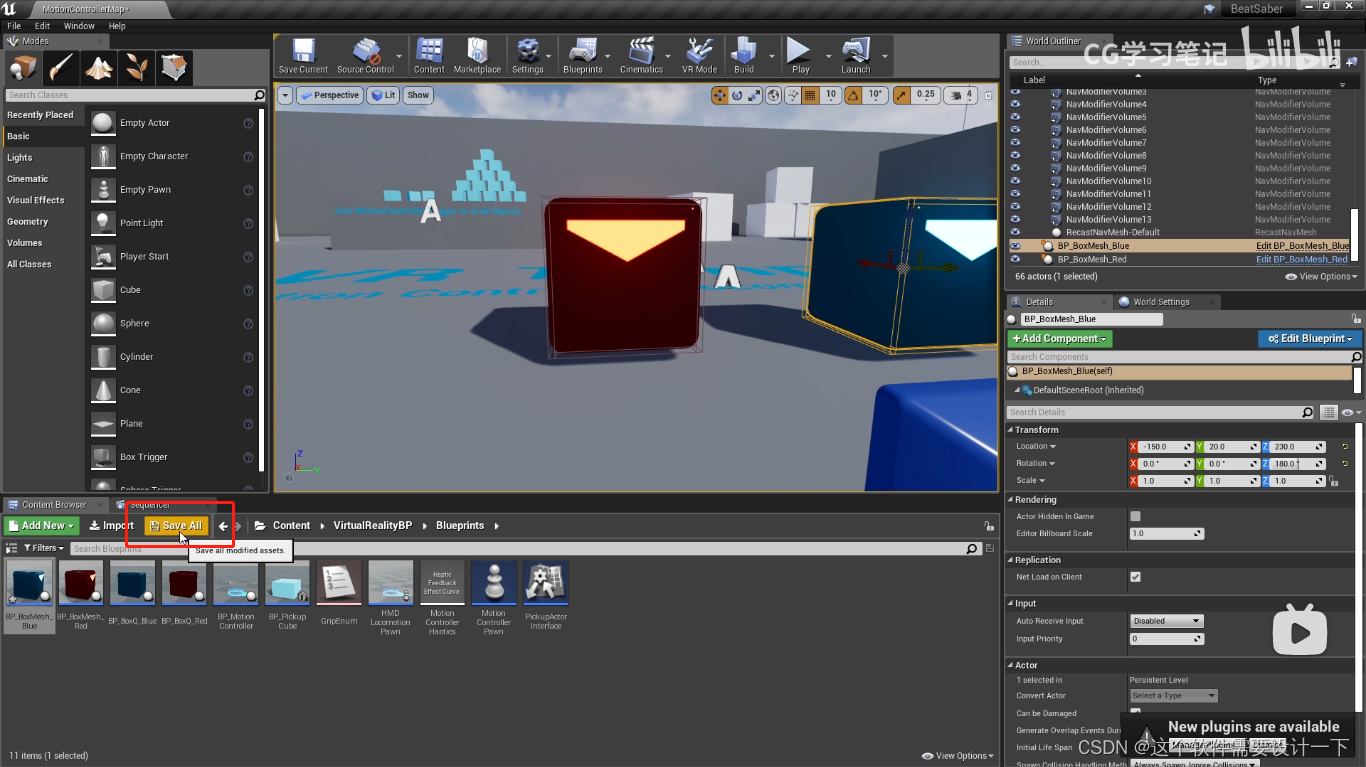1366x767 pixels.
Task: Click the Blueprints folder breadcrumb
Action: point(460,525)
